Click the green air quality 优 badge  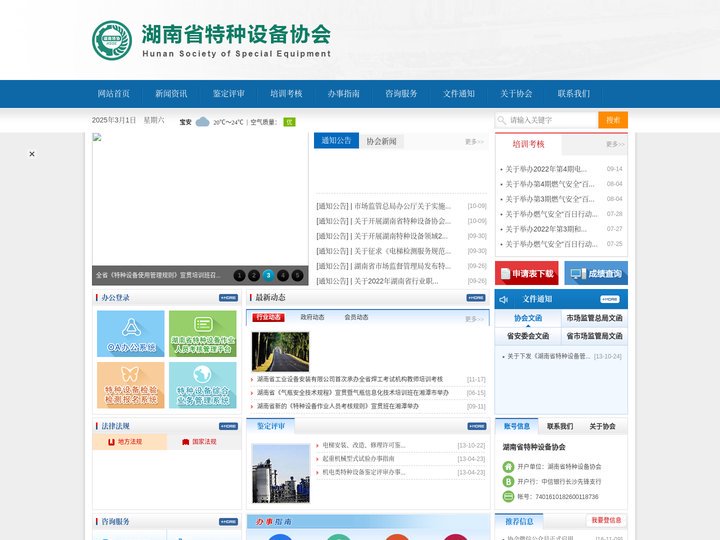(x=289, y=122)
